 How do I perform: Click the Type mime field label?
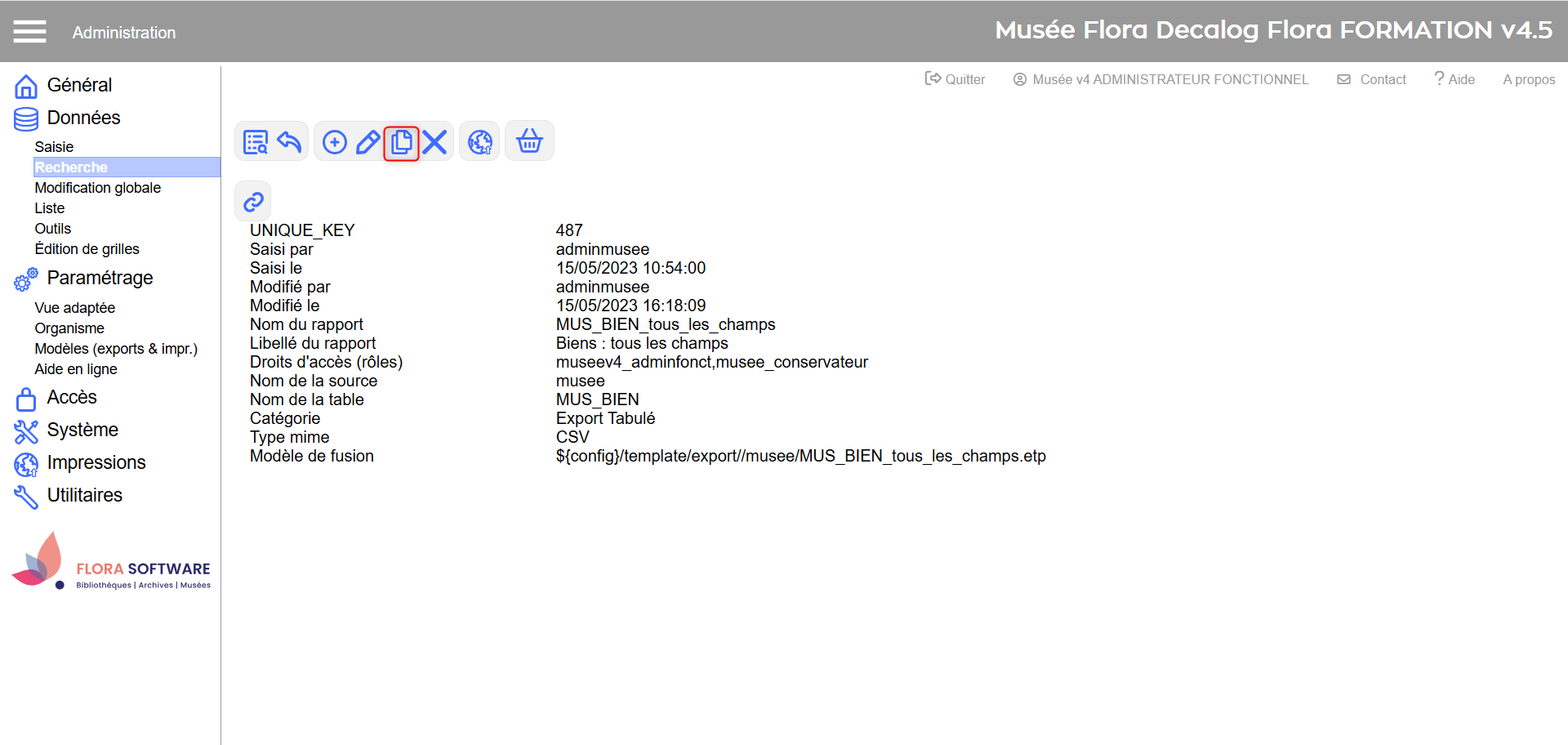point(290,437)
